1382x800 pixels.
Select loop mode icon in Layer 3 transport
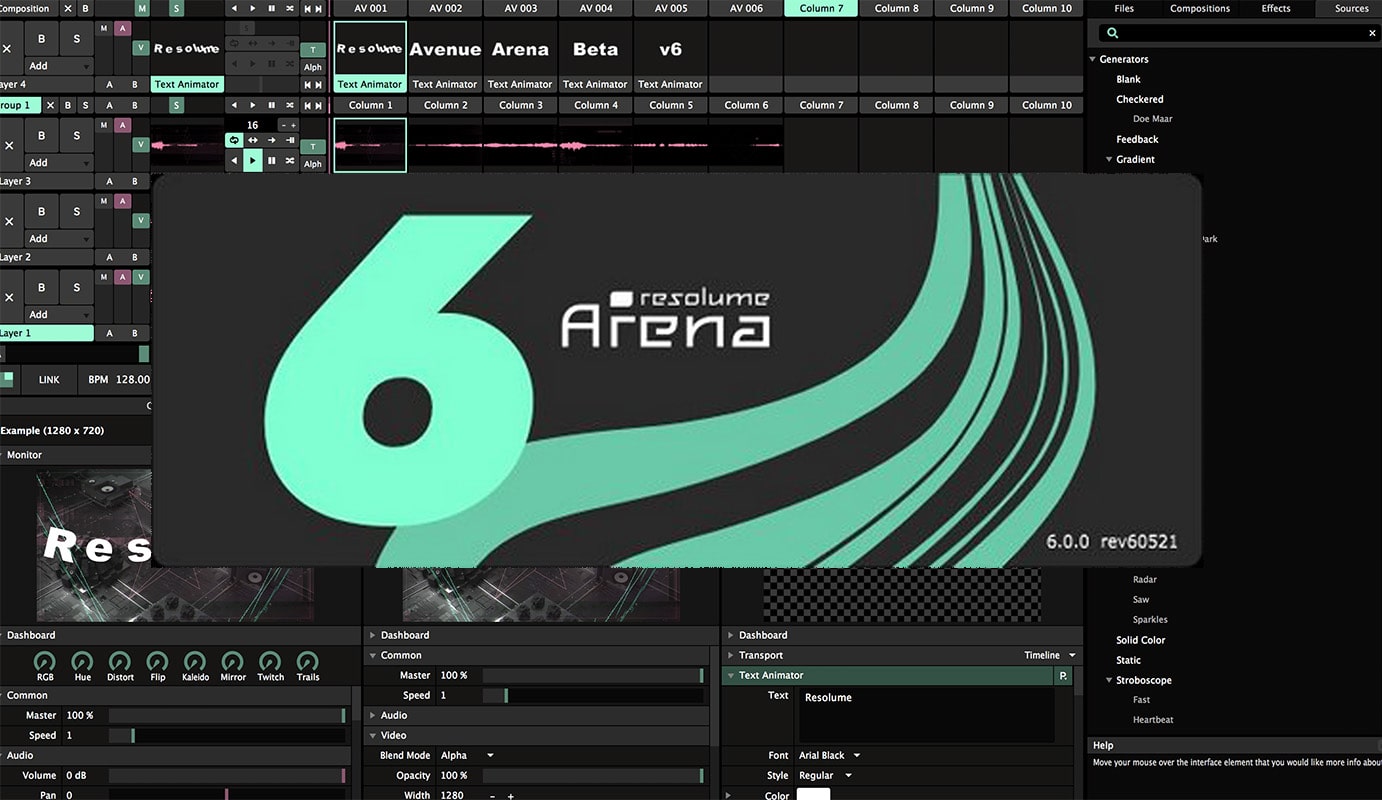[x=234, y=141]
